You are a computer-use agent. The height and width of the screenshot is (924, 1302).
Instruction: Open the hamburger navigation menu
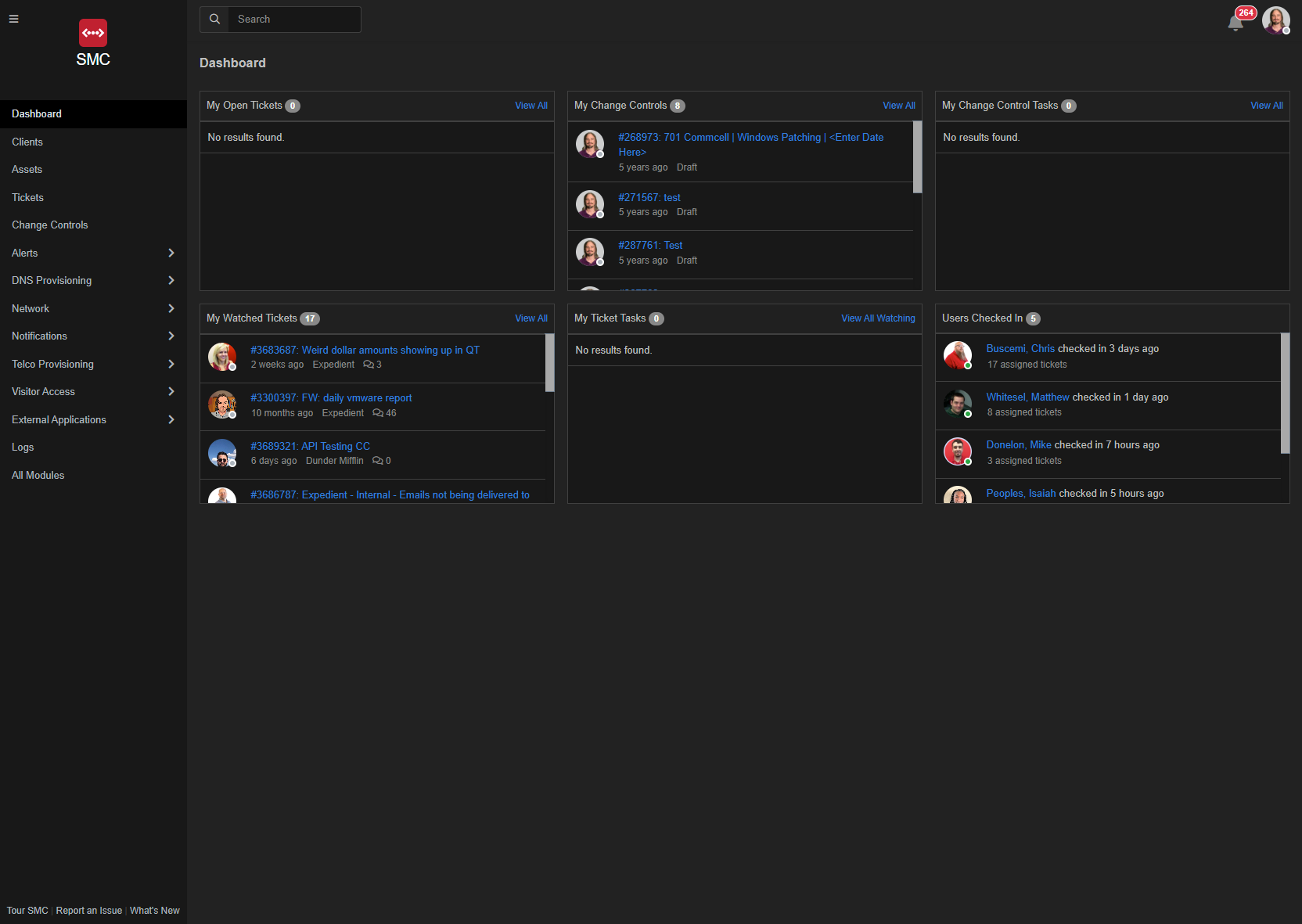[x=13, y=19]
